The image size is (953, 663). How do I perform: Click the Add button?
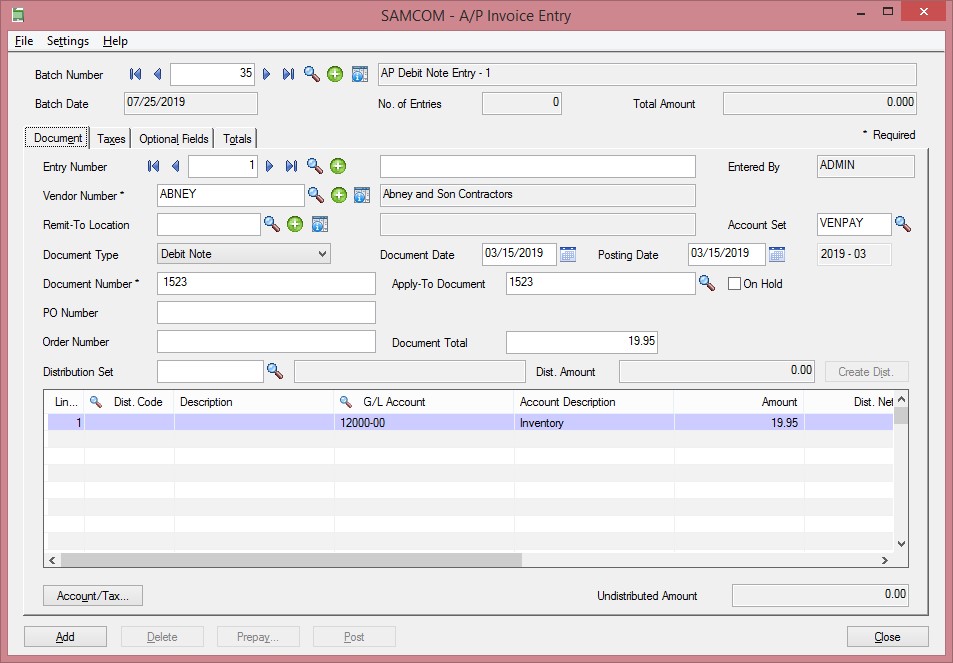point(65,637)
